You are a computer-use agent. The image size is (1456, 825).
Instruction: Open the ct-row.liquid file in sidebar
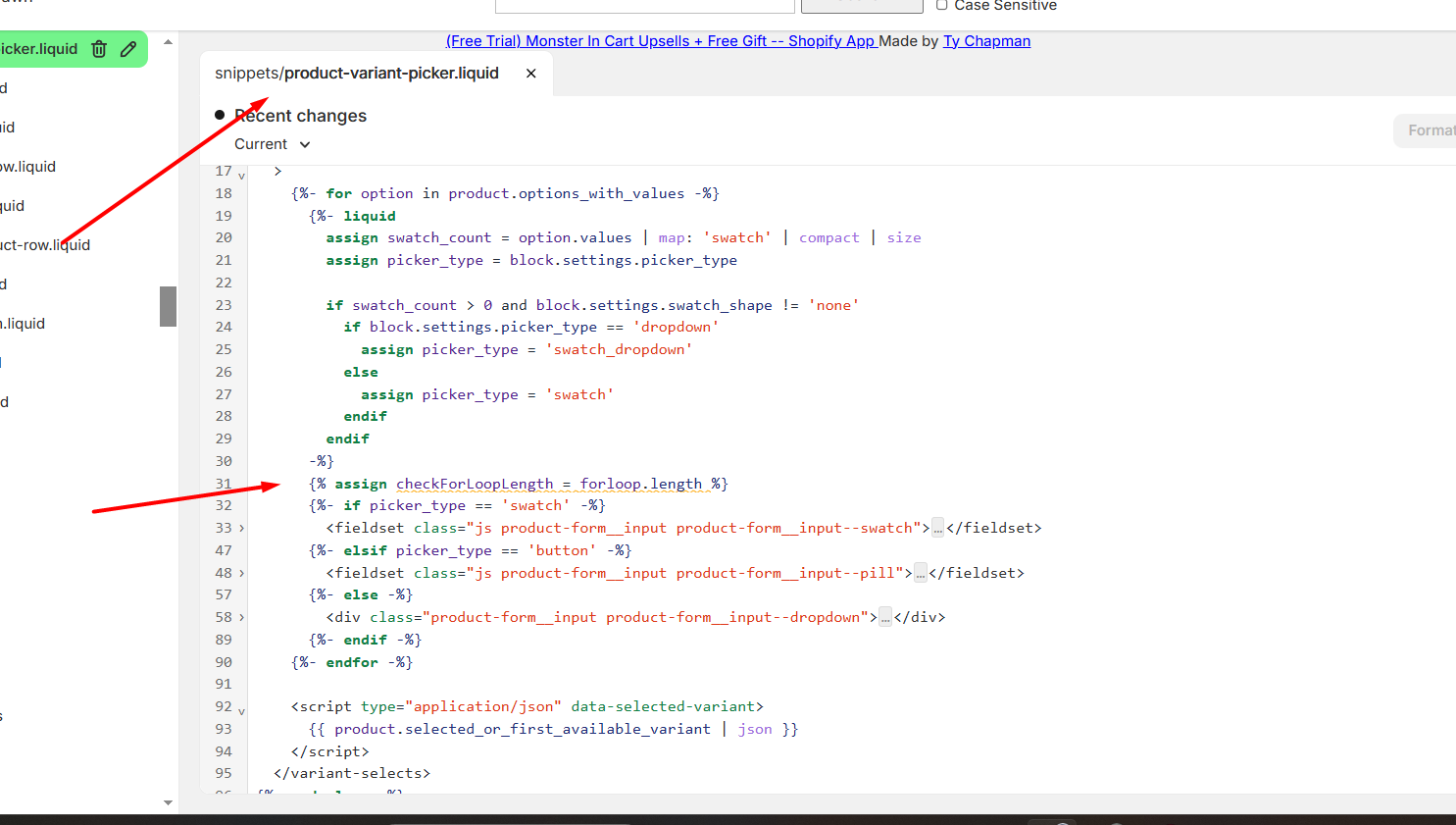point(45,245)
